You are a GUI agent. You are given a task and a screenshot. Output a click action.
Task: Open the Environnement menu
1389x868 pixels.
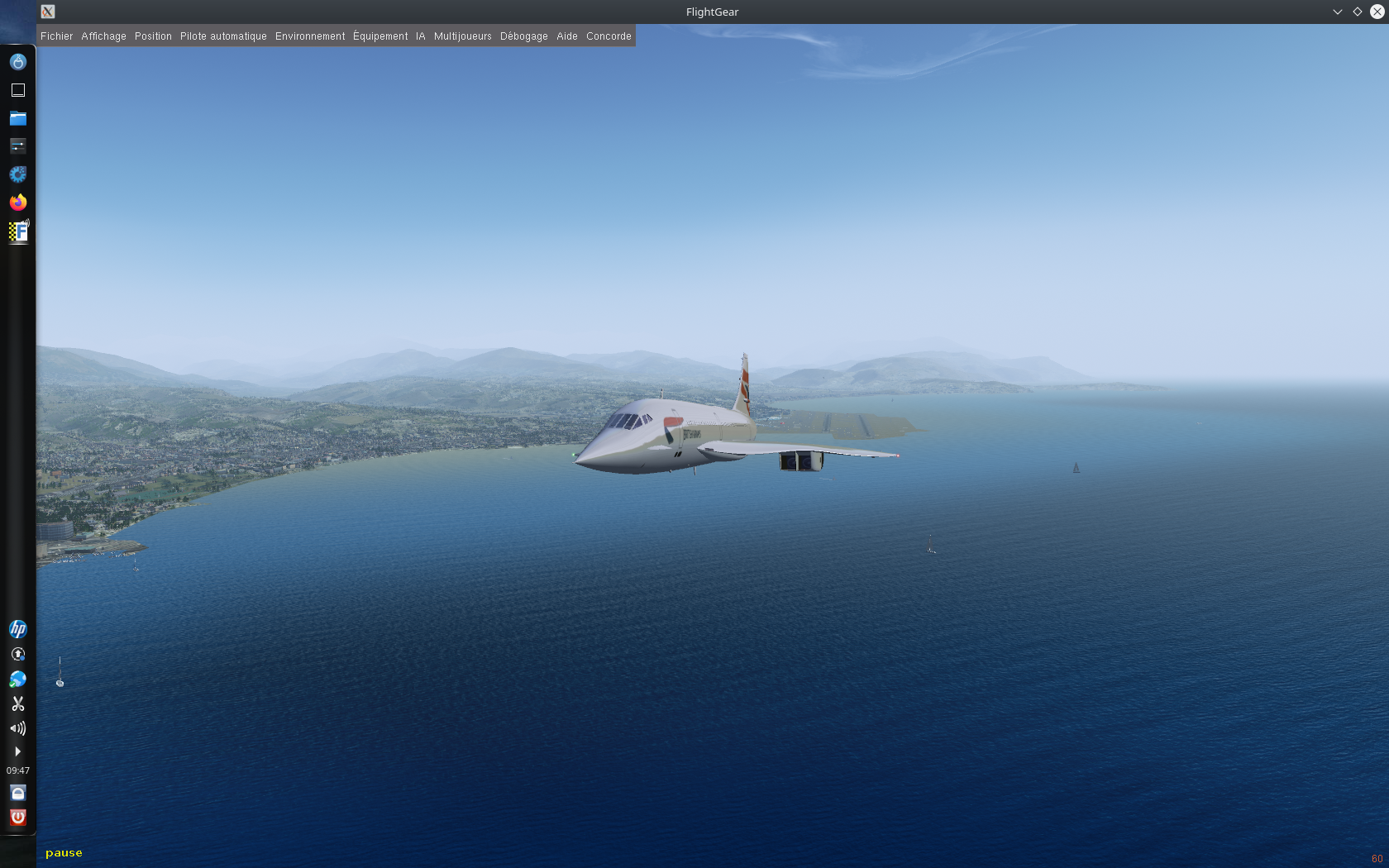pyautogui.click(x=310, y=36)
